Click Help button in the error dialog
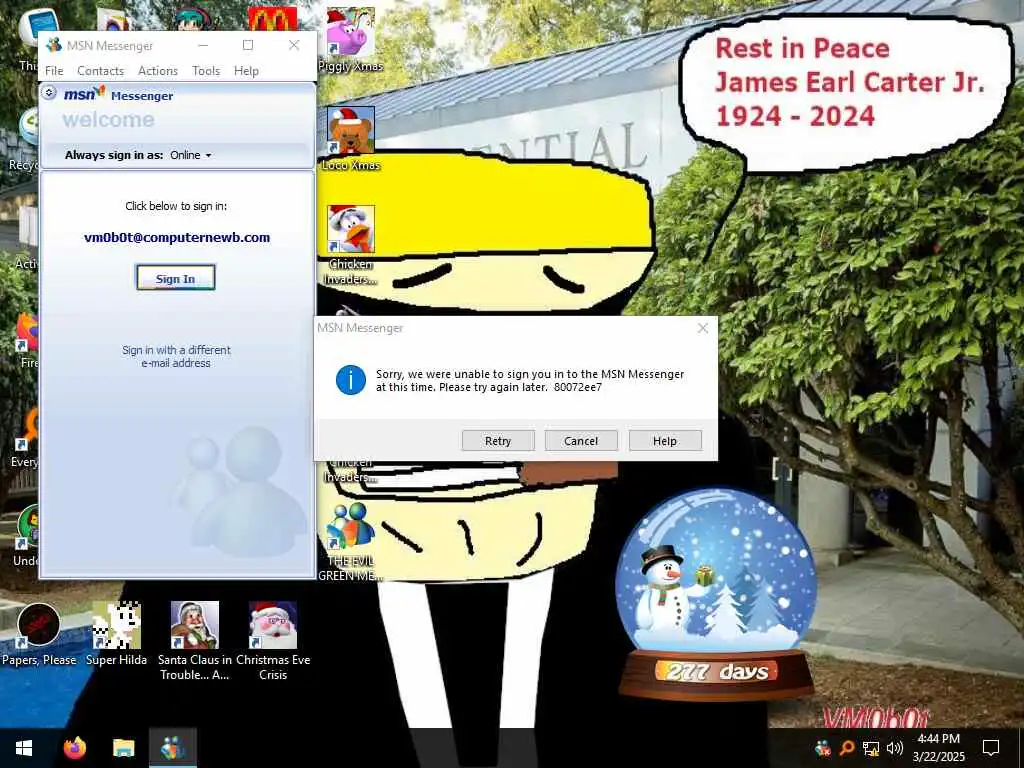The height and width of the screenshot is (768, 1024). (665, 441)
